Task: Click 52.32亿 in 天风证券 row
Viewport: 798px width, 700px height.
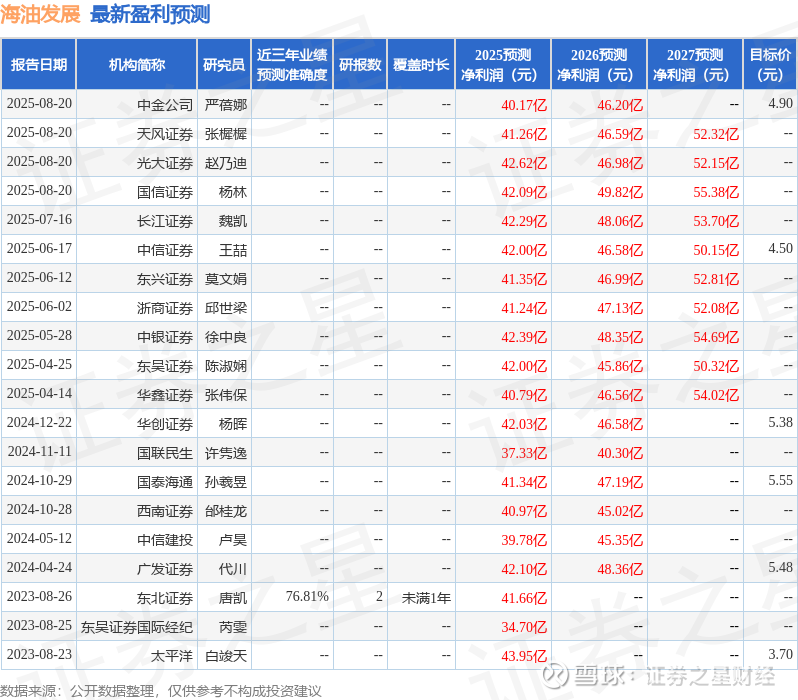Action: [x=716, y=134]
